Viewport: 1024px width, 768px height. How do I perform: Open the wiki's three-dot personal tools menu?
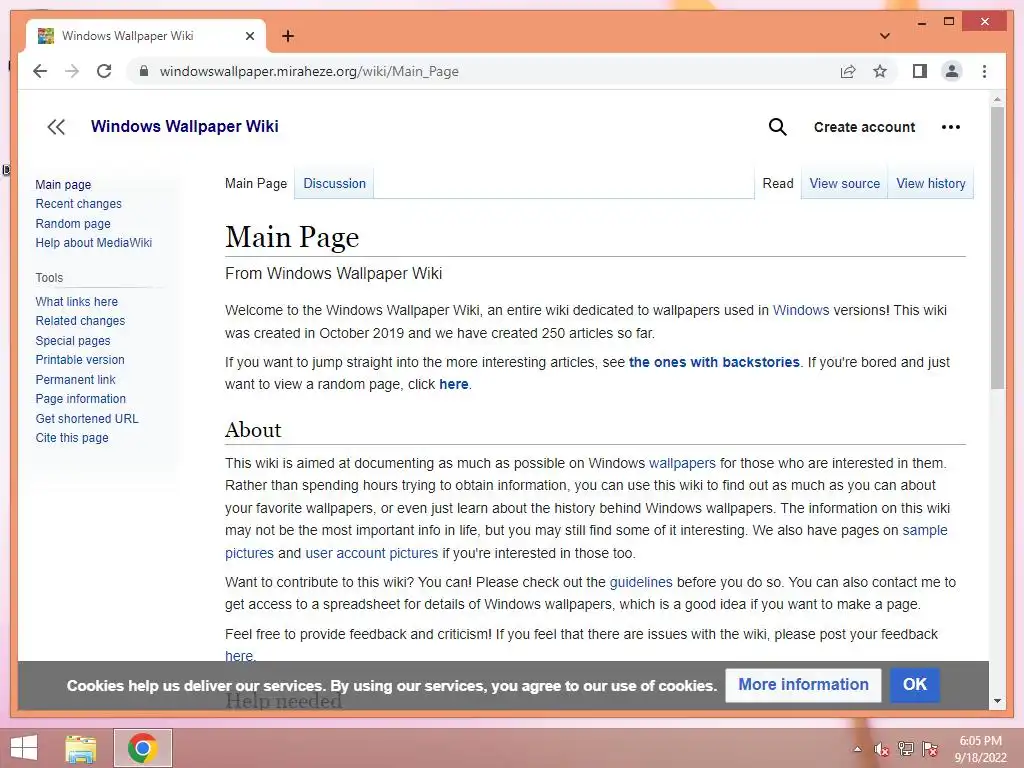point(951,127)
